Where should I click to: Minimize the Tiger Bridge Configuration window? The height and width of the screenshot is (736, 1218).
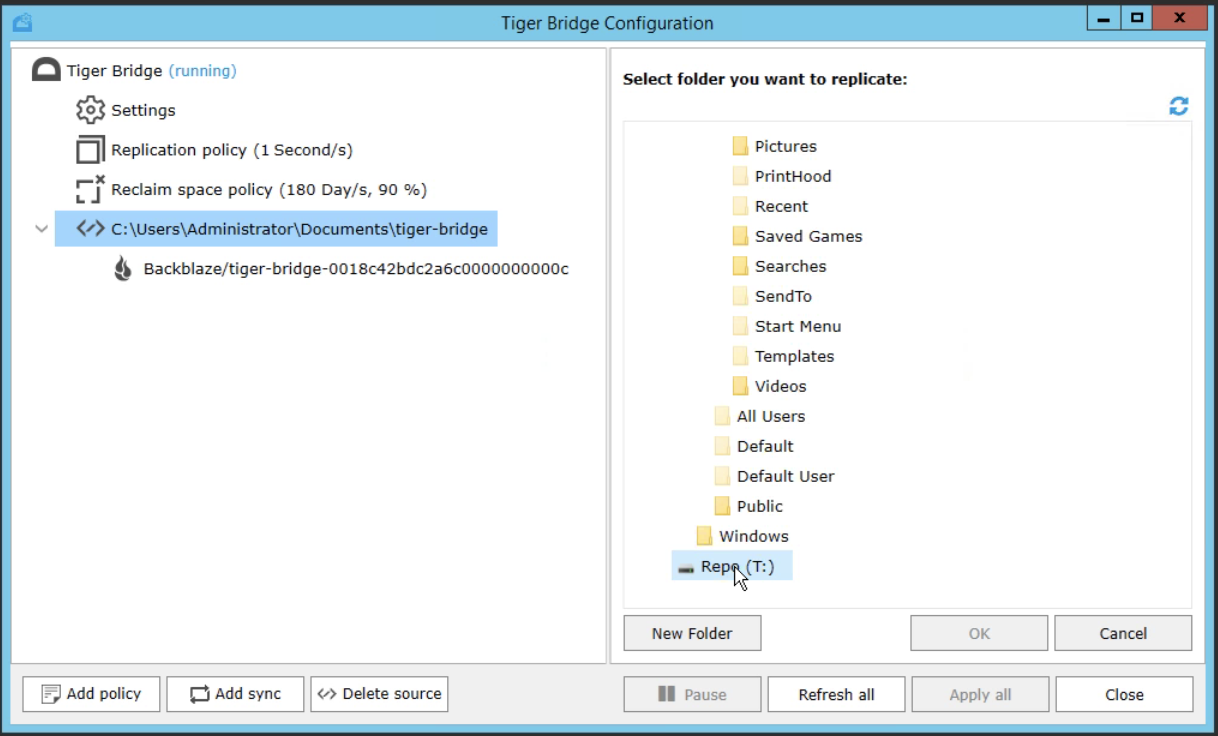pyautogui.click(x=1104, y=18)
